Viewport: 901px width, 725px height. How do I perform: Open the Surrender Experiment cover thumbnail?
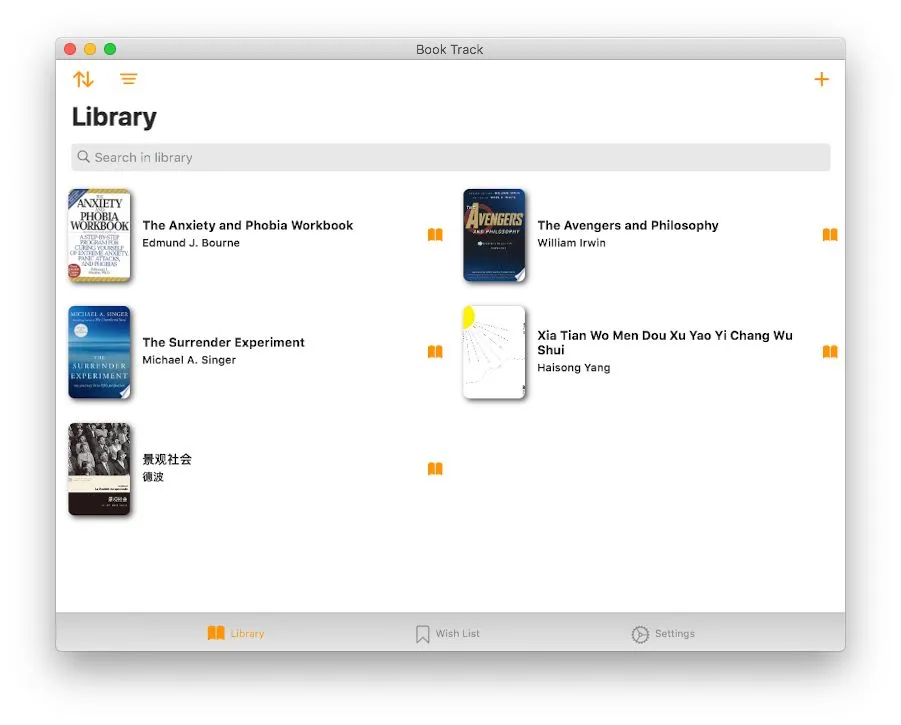pyautogui.click(x=99, y=352)
